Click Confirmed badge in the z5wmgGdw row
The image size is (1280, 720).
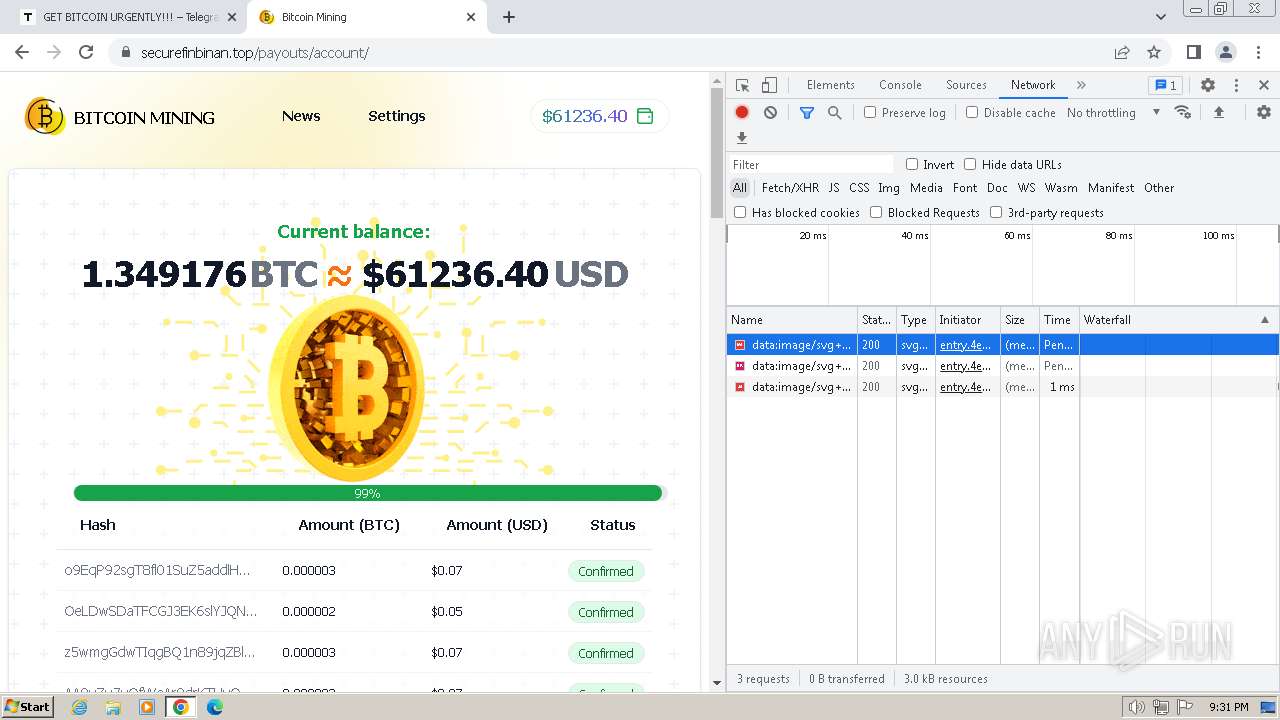click(x=606, y=653)
